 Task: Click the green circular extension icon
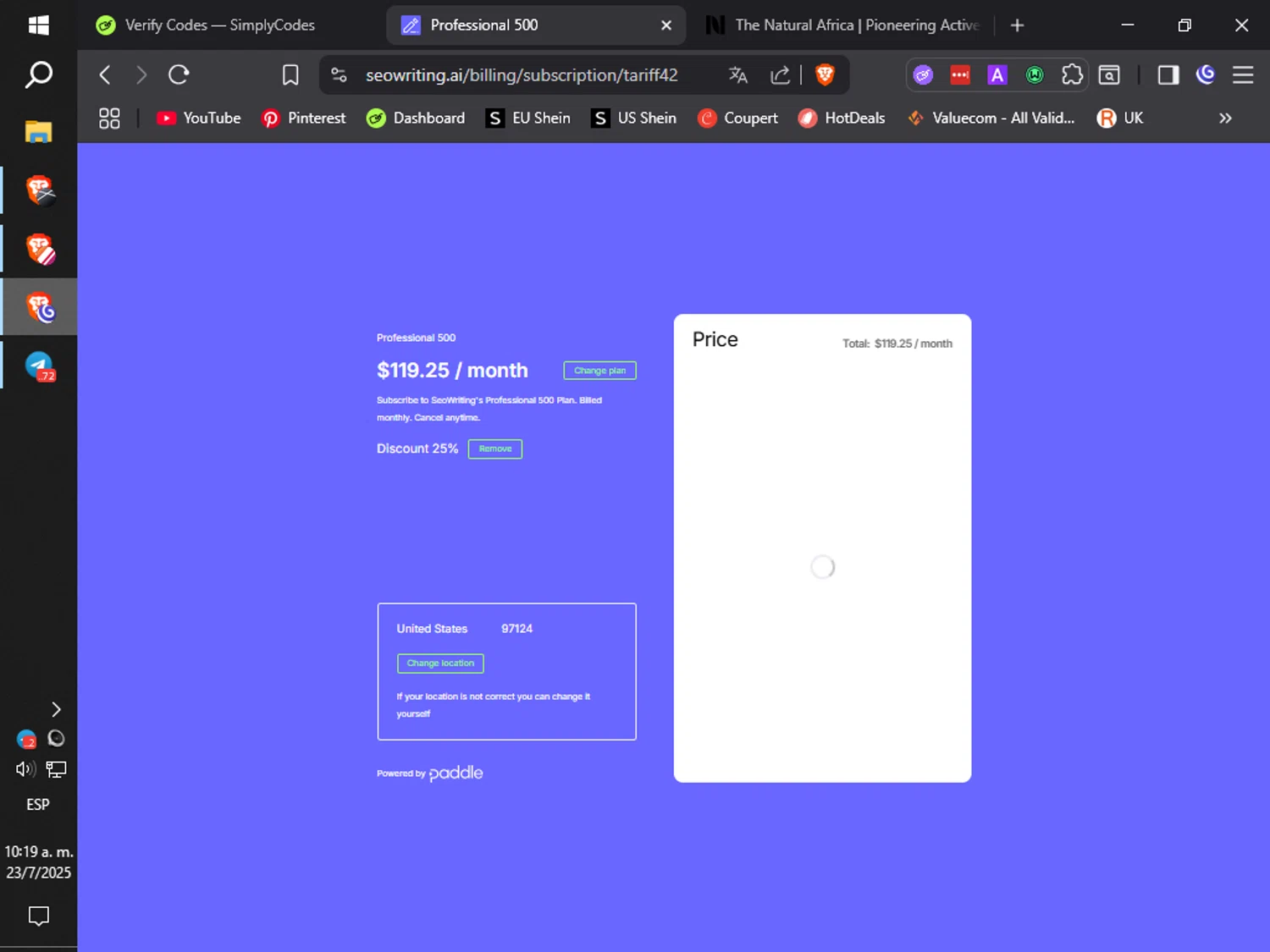(x=1035, y=75)
